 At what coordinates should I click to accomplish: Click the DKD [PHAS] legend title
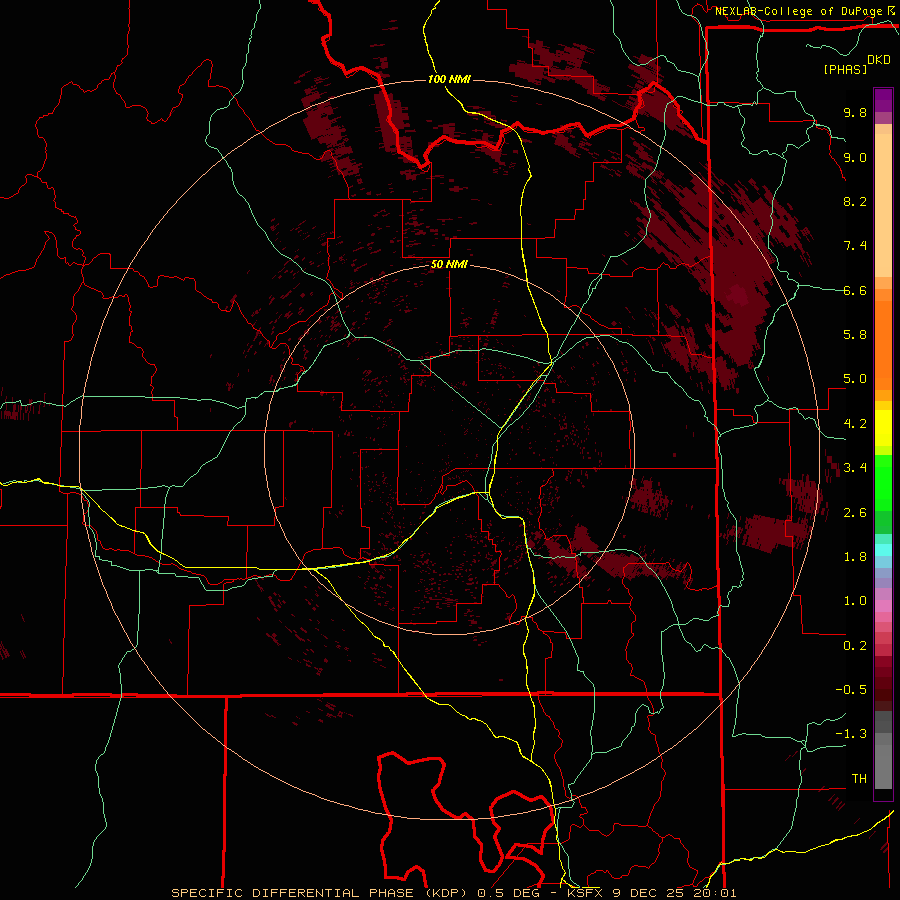(x=857, y=64)
